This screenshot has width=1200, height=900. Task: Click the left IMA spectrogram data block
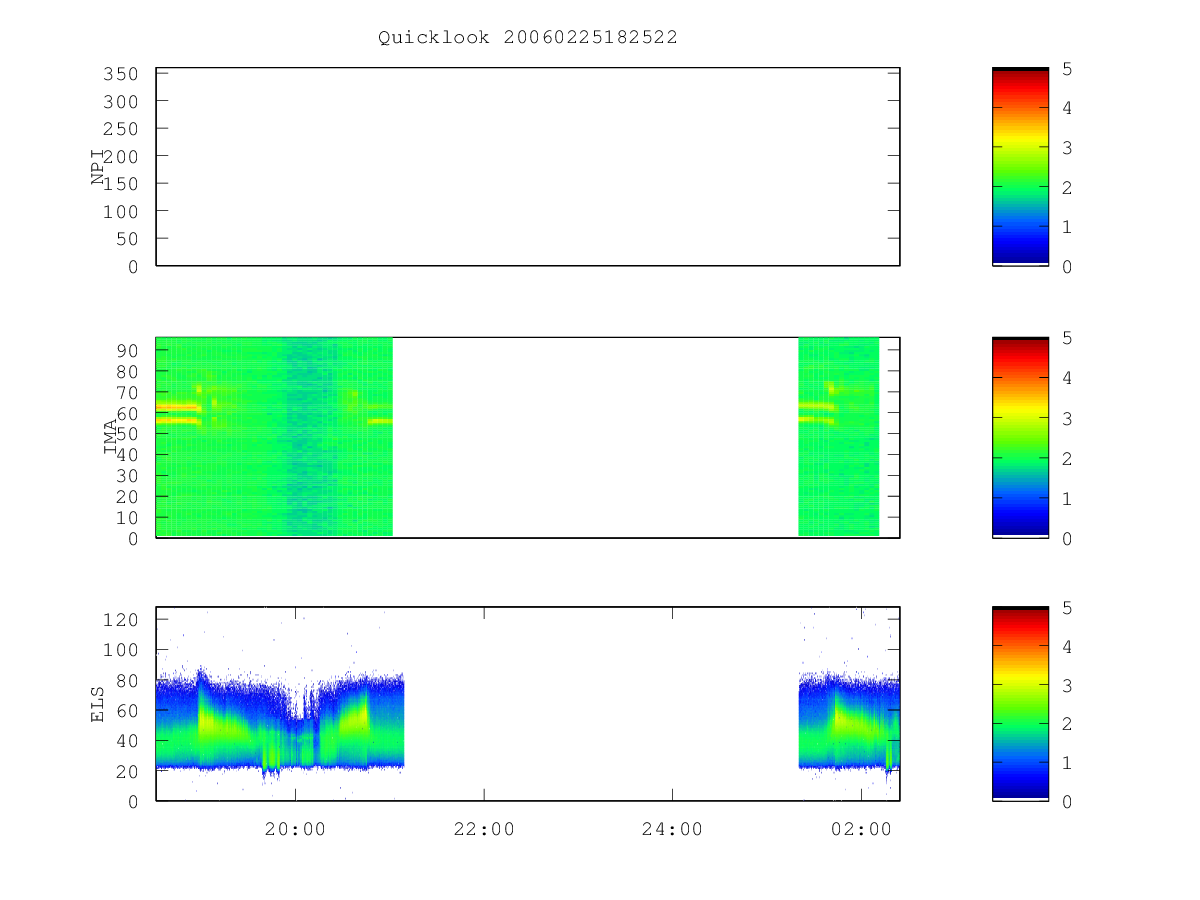[x=274, y=437]
